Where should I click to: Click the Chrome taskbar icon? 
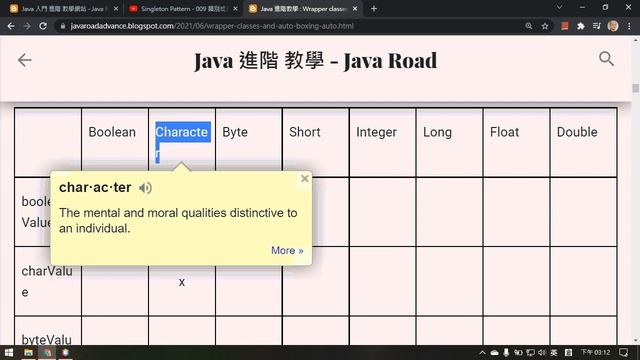pos(47,353)
